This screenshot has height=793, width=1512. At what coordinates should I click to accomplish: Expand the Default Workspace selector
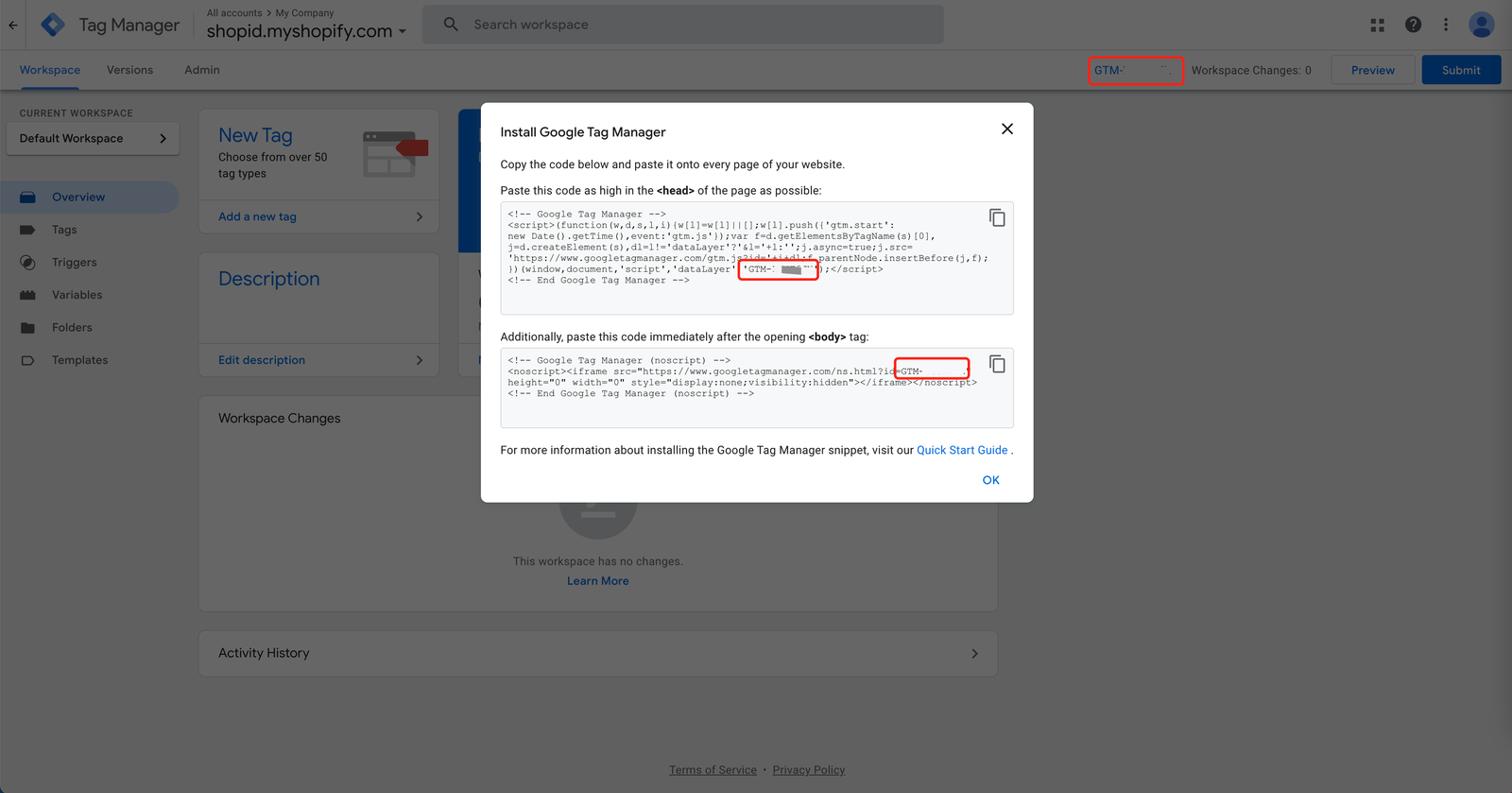coord(93,139)
